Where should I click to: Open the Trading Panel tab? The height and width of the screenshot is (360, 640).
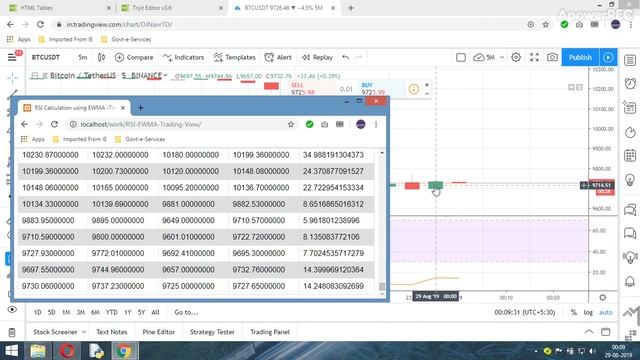(270, 332)
